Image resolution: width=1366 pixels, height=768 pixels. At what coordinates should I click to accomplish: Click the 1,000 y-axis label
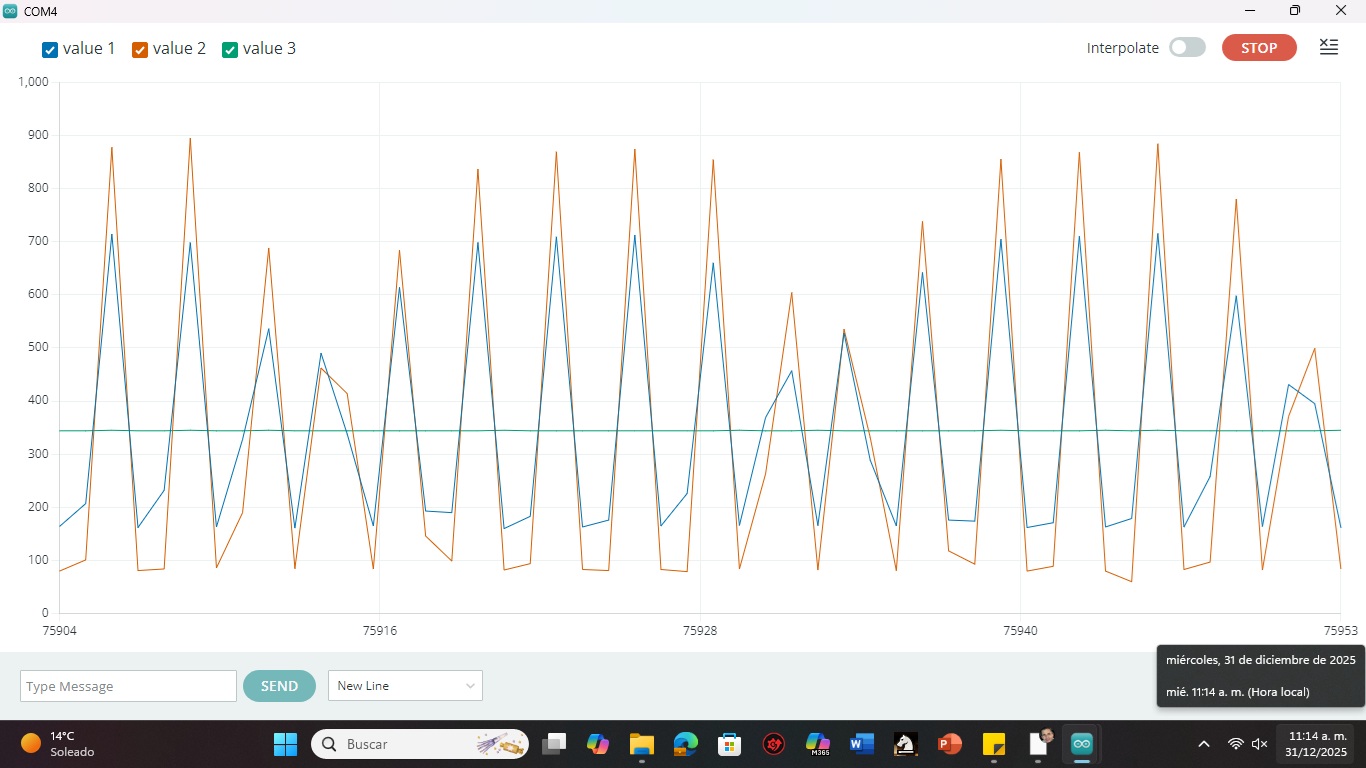coord(34,82)
